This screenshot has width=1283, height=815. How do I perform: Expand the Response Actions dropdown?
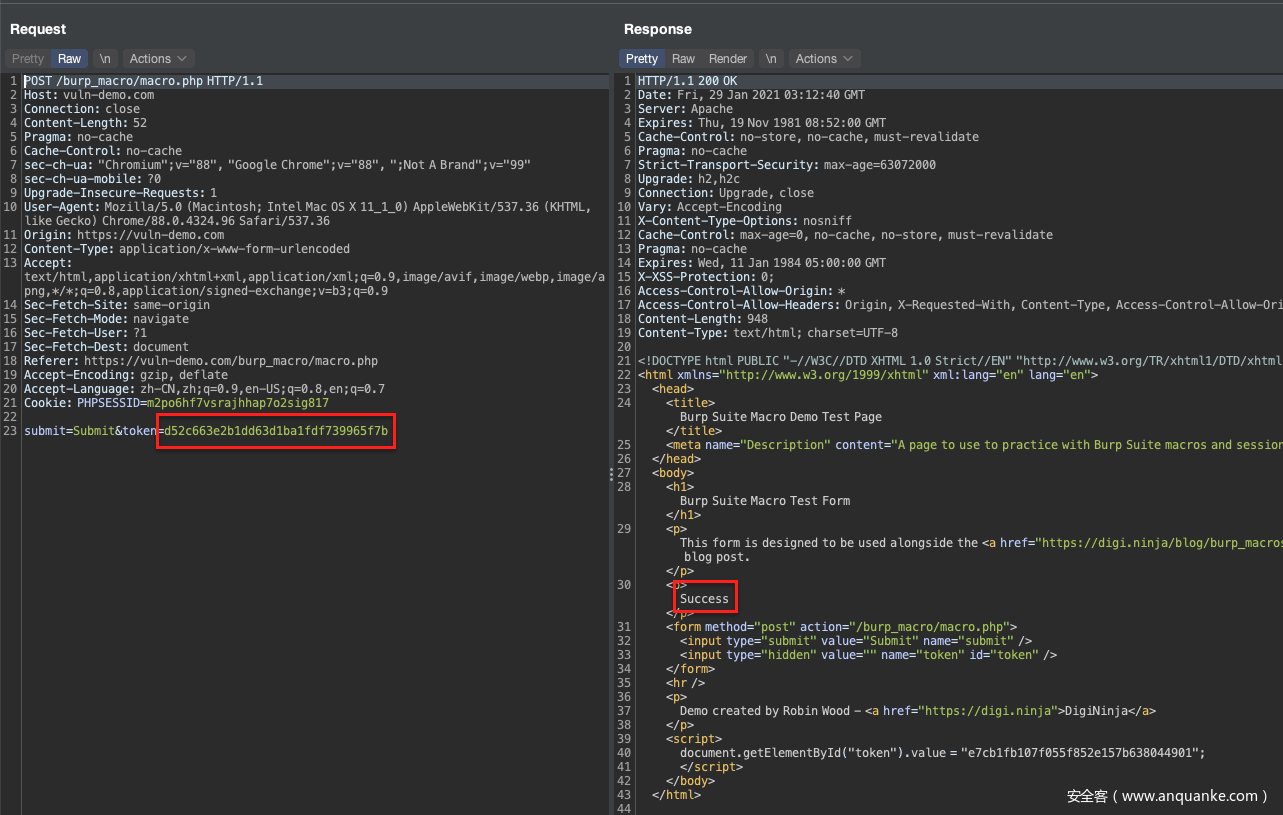click(824, 59)
